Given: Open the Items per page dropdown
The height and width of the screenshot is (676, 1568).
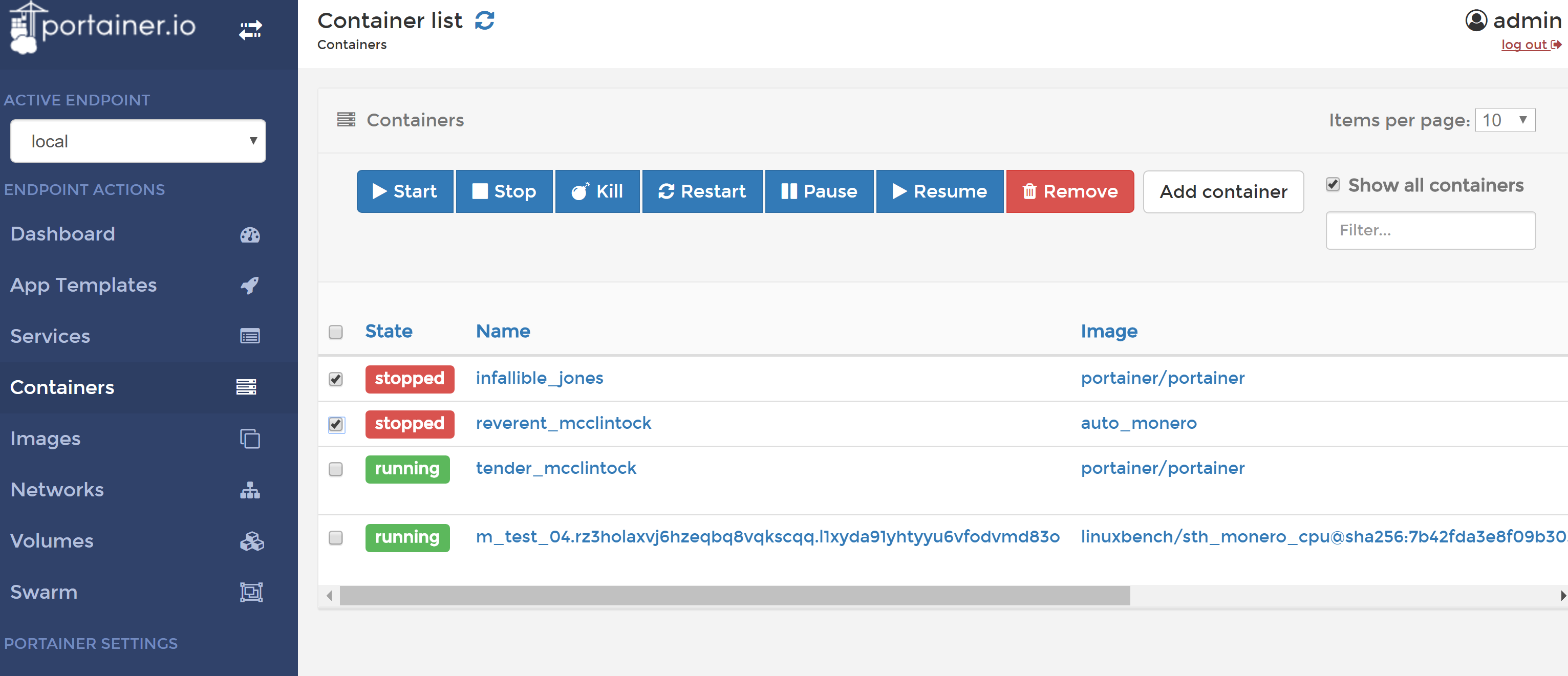Looking at the screenshot, I should click(x=1505, y=120).
